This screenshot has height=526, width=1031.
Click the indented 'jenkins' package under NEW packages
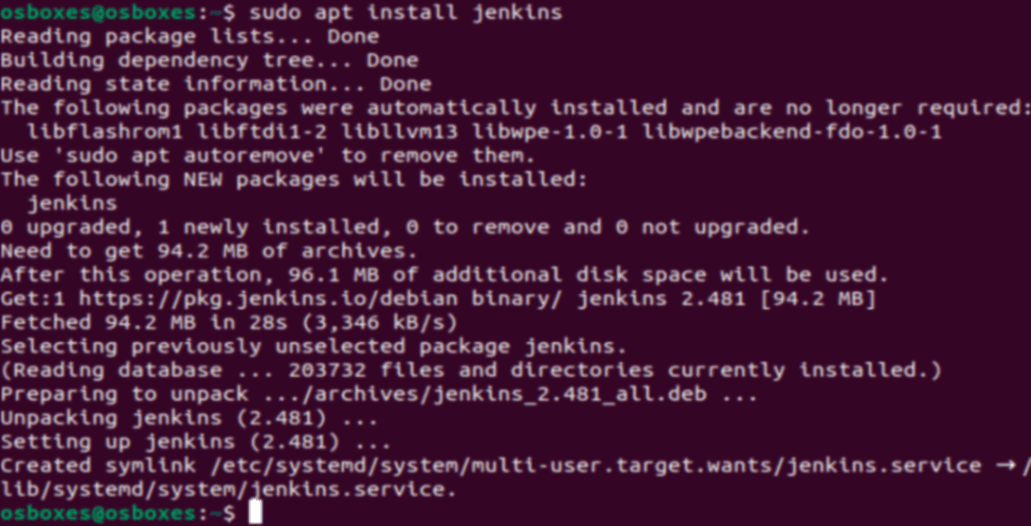pos(72,203)
